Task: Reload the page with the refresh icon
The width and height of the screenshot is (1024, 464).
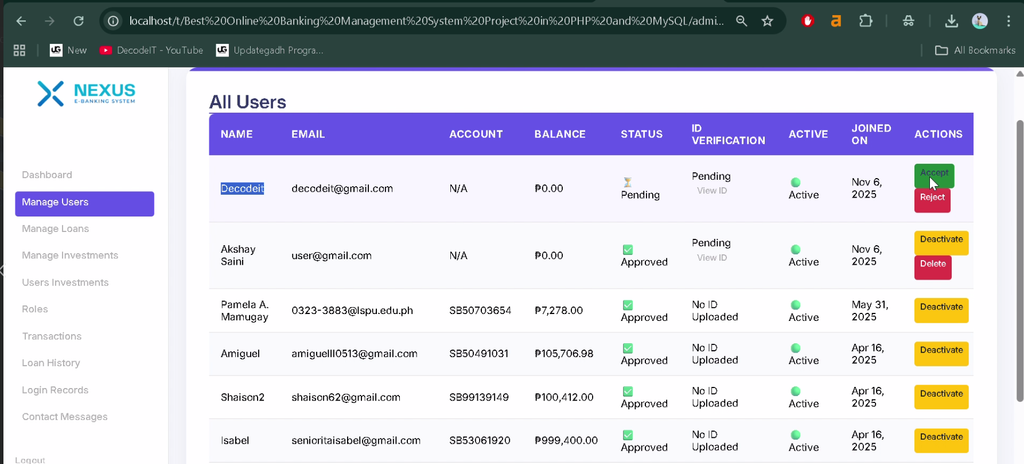Action: [x=78, y=21]
